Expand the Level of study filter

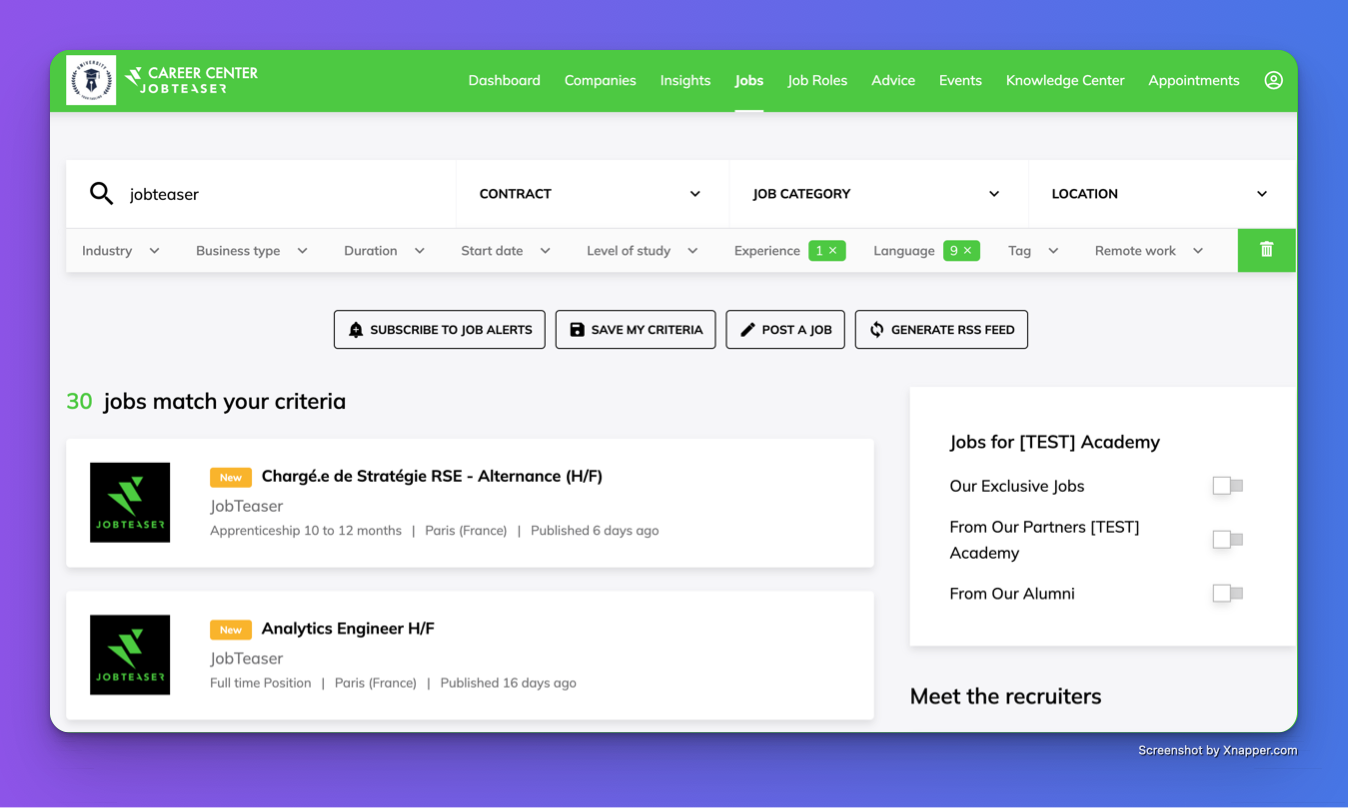(x=642, y=251)
